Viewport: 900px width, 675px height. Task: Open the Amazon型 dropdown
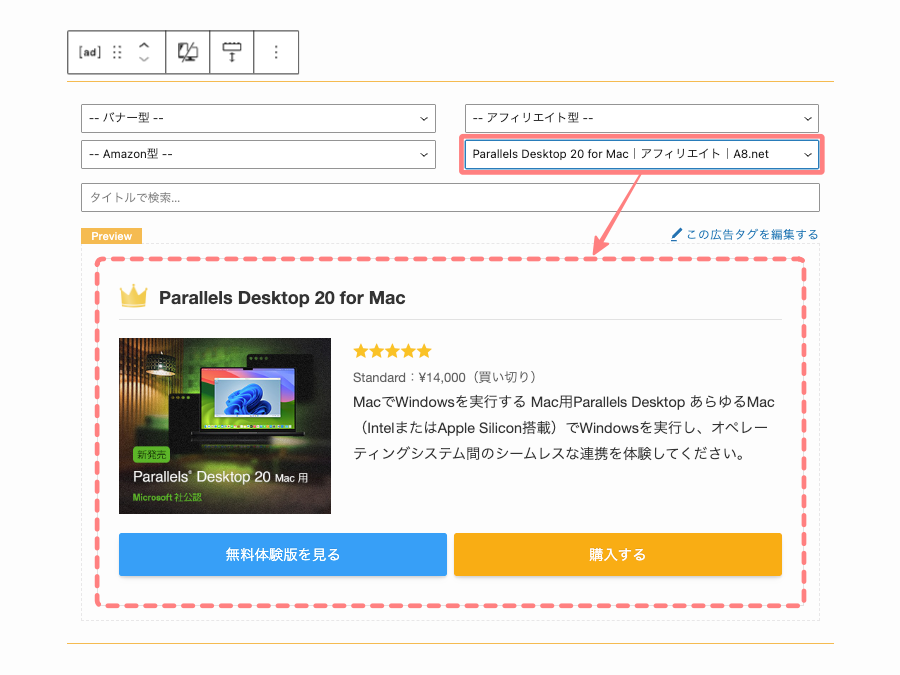pyautogui.click(x=258, y=154)
